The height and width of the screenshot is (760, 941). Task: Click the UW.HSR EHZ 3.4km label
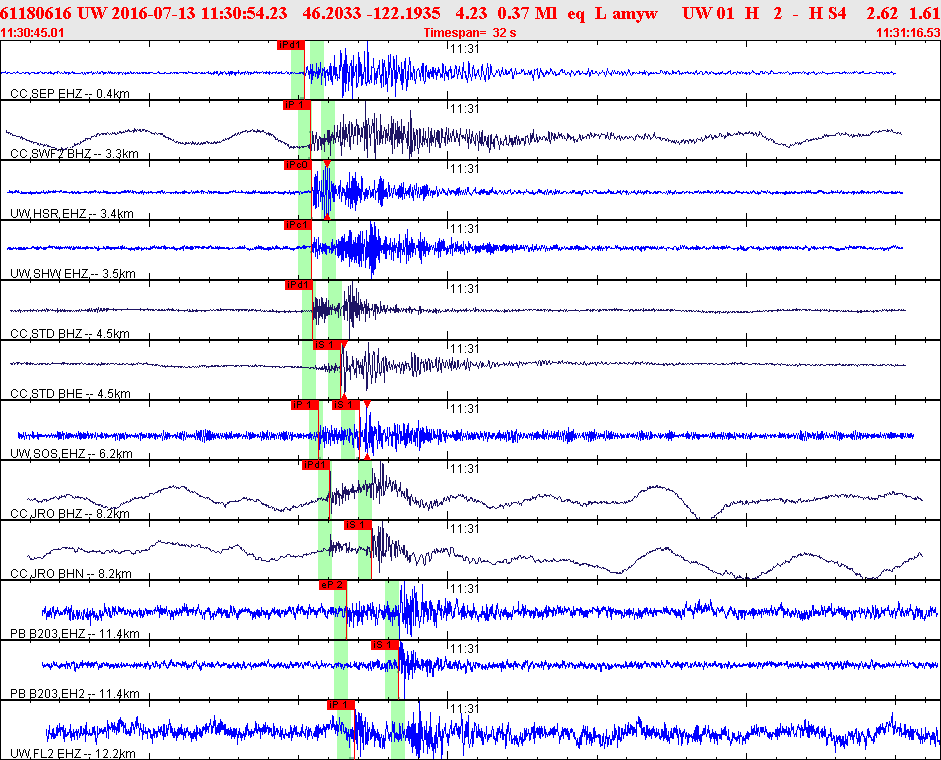tap(71, 214)
